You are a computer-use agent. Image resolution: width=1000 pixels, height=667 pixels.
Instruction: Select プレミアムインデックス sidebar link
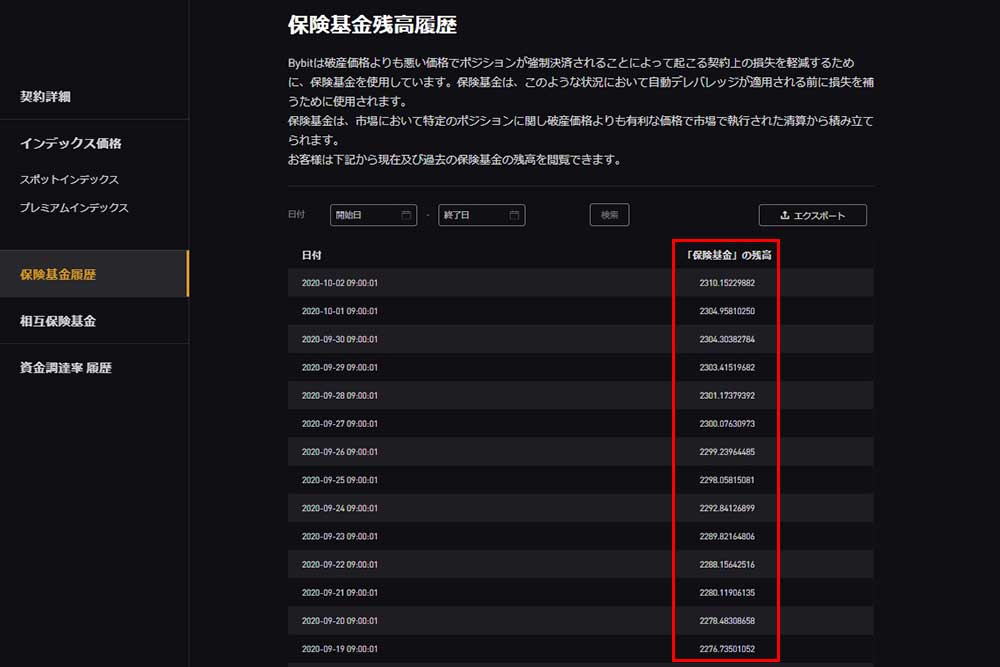point(74,207)
